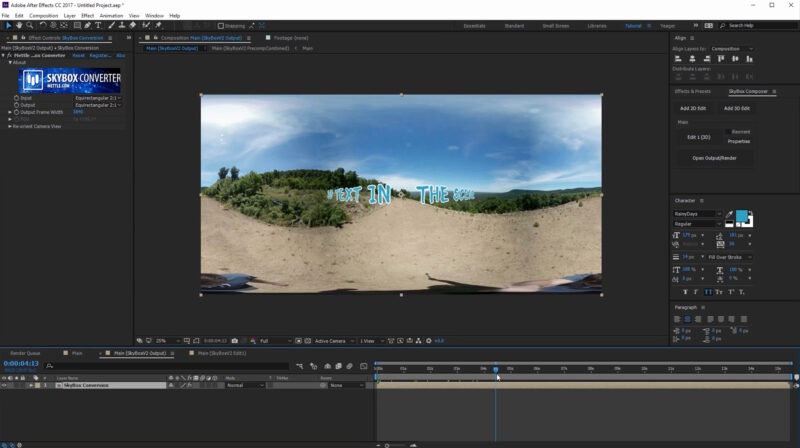Screen dimensions: 800x448
Task: Hide the SkyBox Conversion layer with eye icon
Action: pyautogui.click(x=4, y=385)
